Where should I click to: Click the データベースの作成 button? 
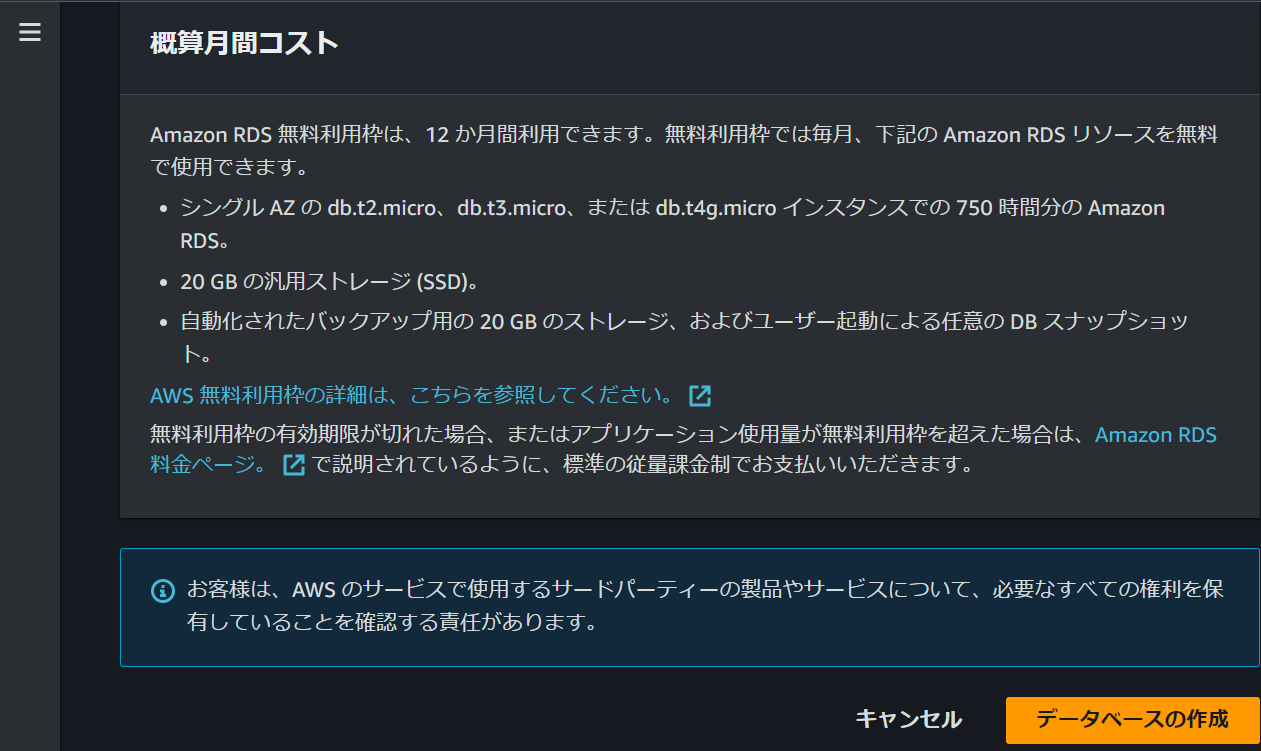click(x=1132, y=719)
